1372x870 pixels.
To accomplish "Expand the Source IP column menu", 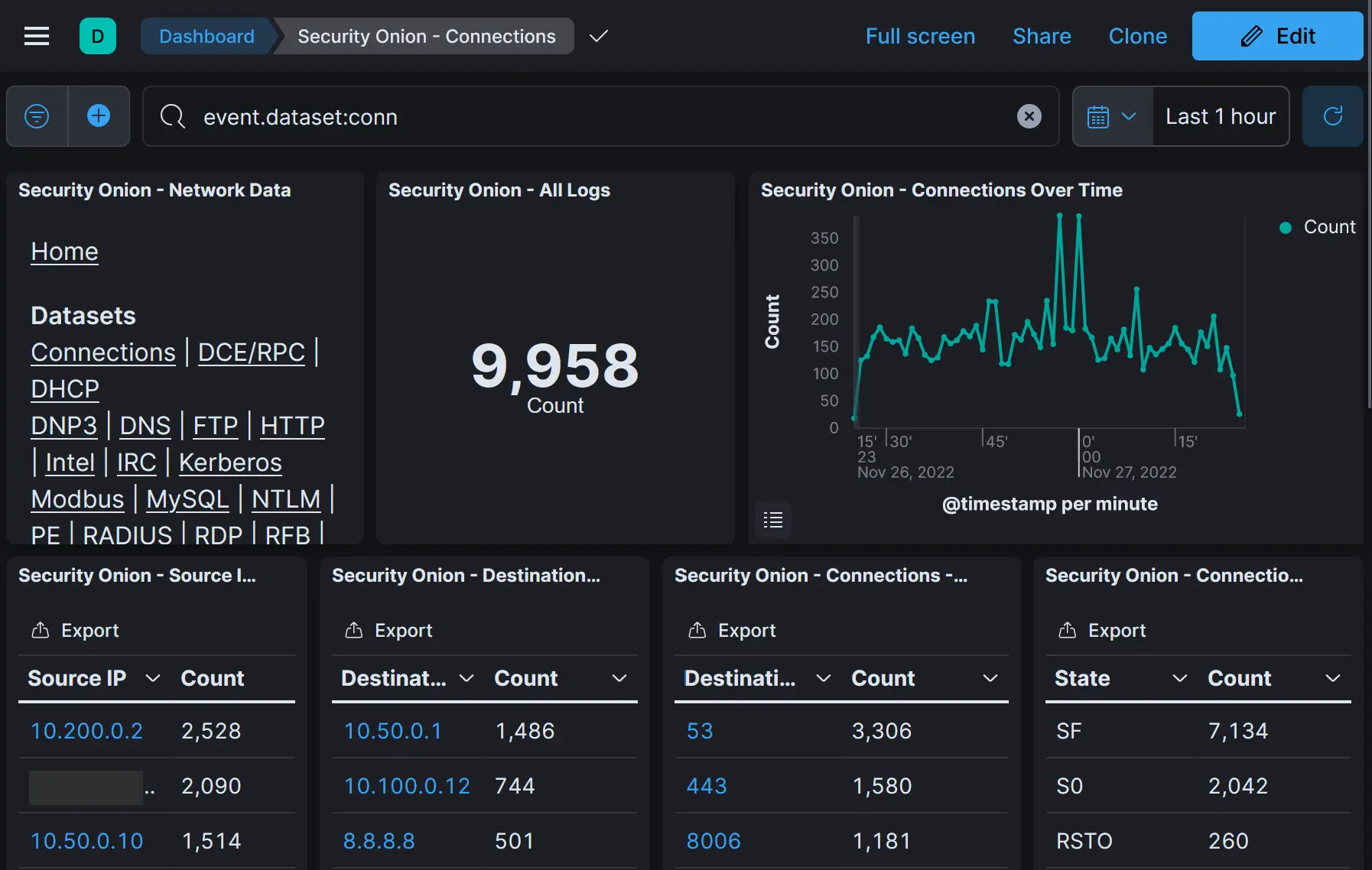I will click(153, 678).
